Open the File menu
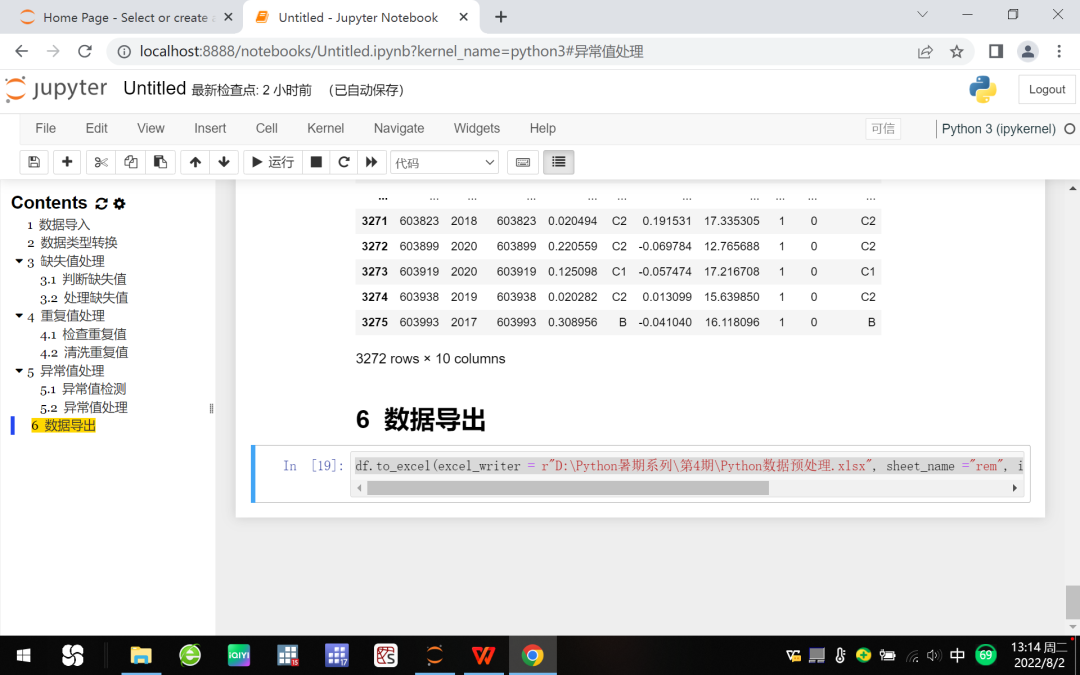The image size is (1080, 675). click(x=45, y=128)
